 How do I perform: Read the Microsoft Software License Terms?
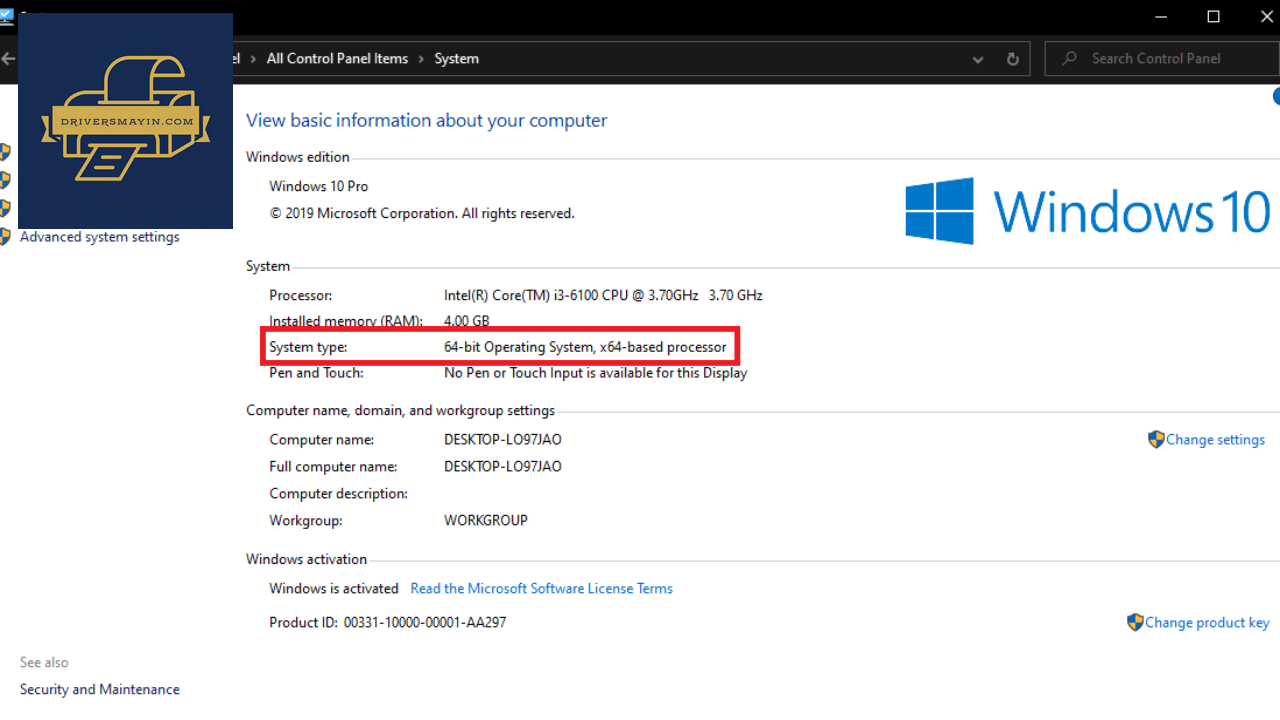541,588
